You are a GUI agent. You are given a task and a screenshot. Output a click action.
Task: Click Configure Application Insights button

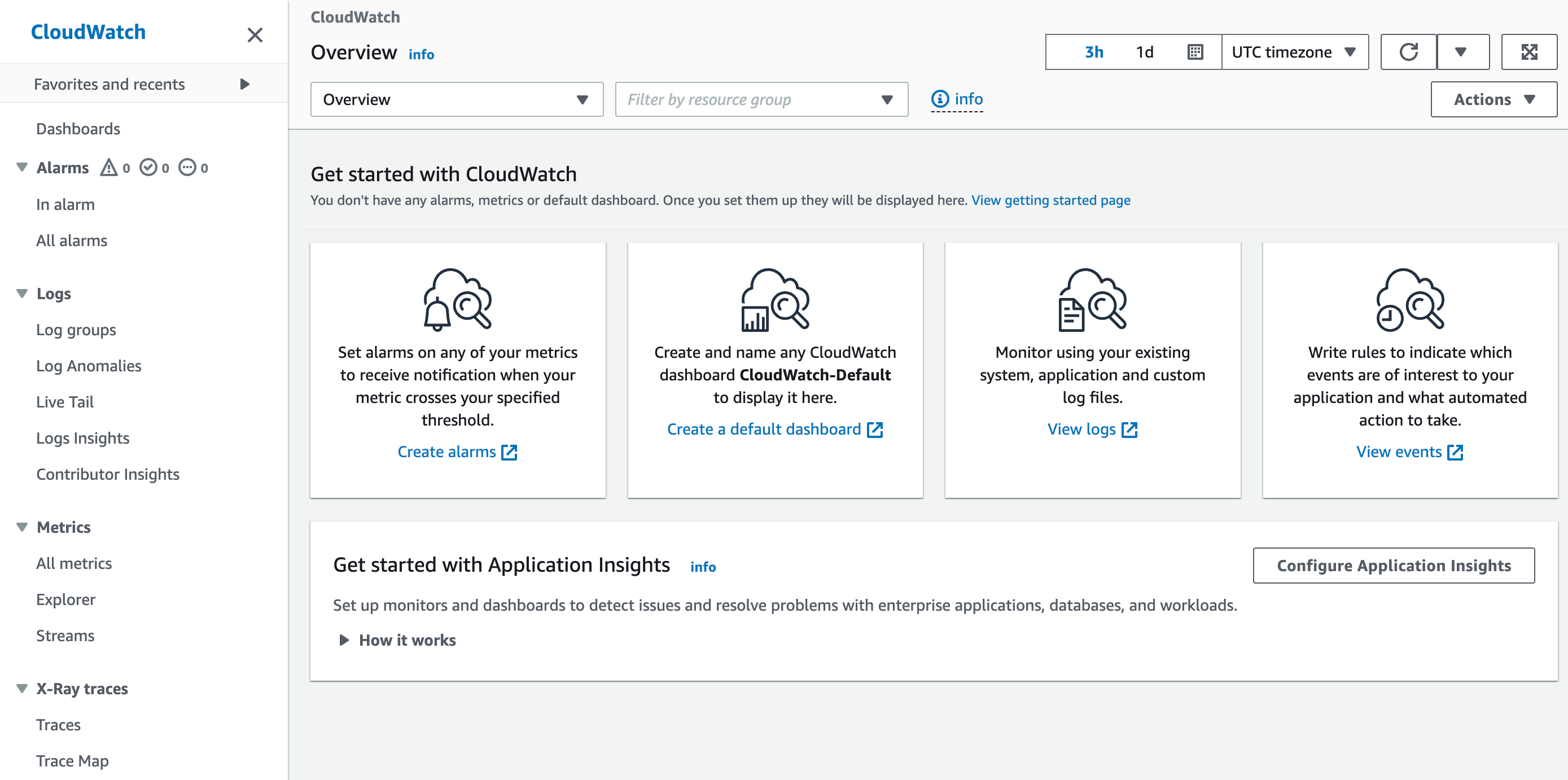(x=1393, y=566)
